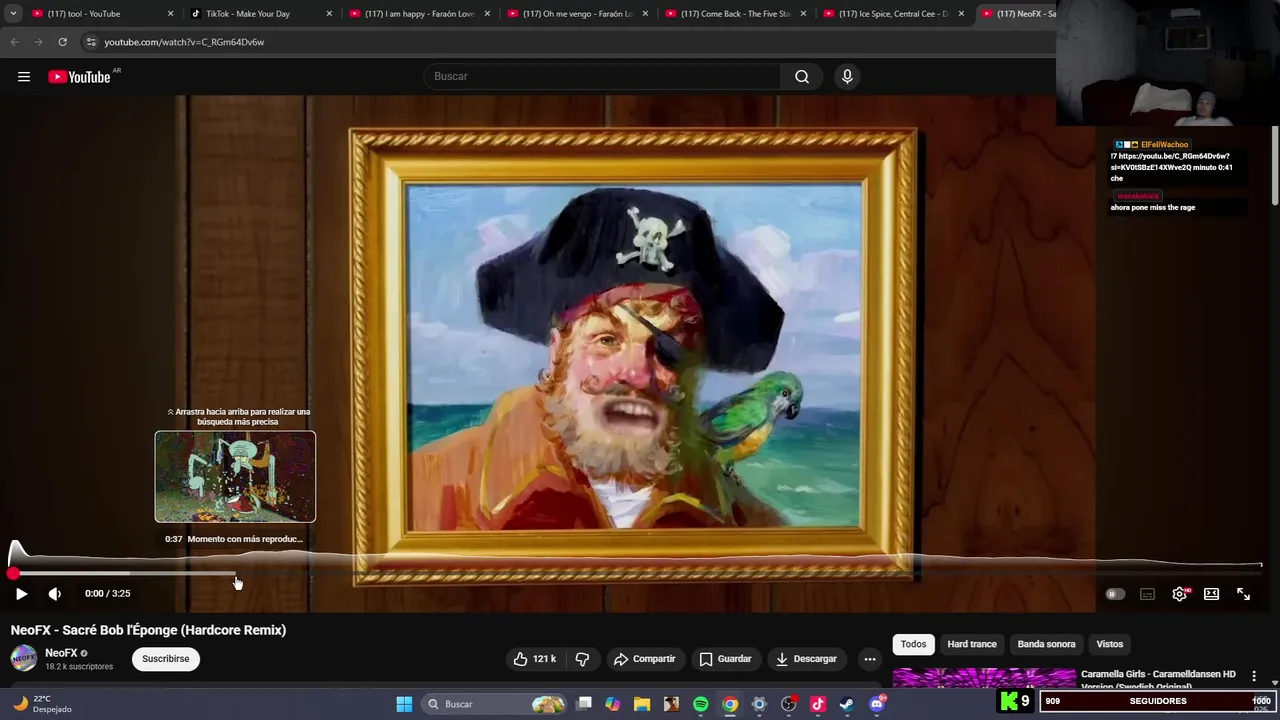
Task: Go to the YouTube home logo
Action: (x=79, y=77)
